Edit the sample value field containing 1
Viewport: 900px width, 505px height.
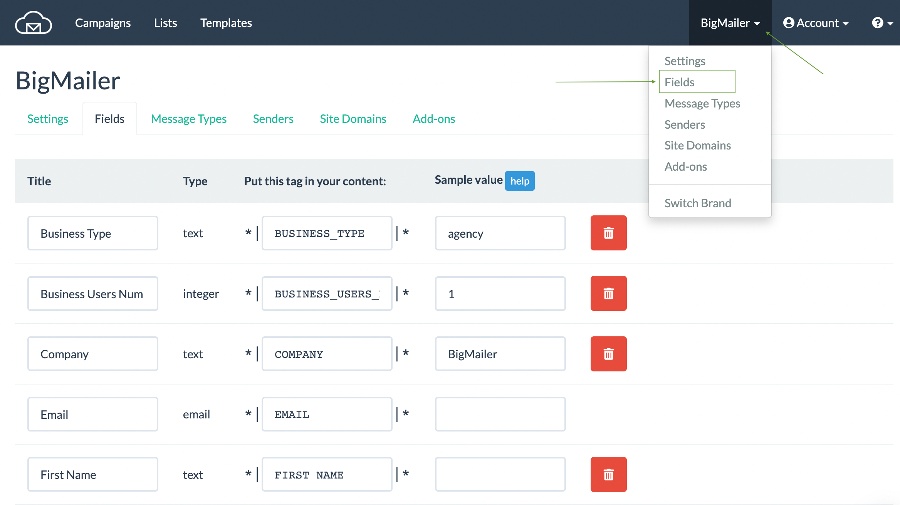[x=501, y=294]
